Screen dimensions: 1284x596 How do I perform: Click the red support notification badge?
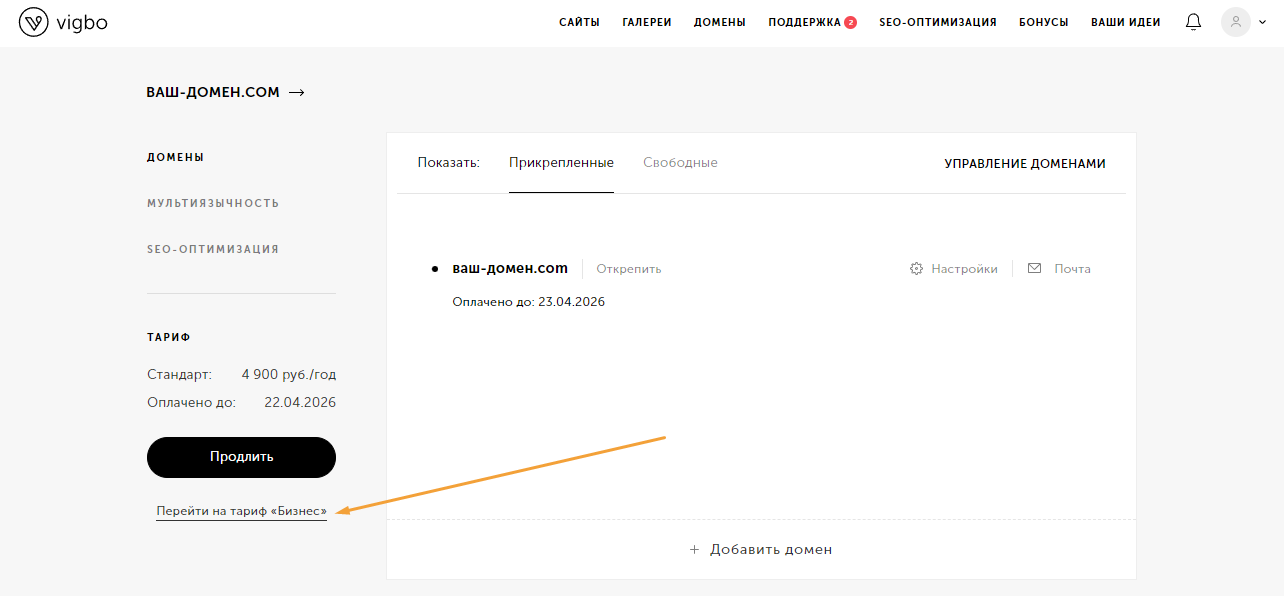(850, 22)
